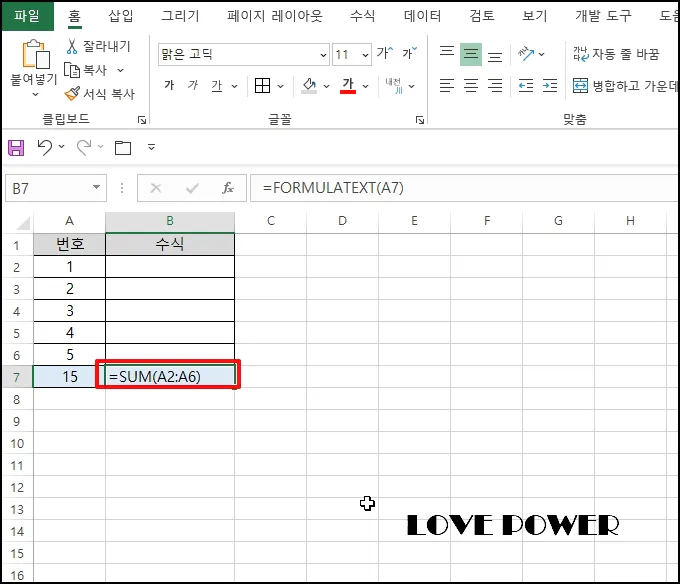Click the text orientation icon

(x=526, y=54)
